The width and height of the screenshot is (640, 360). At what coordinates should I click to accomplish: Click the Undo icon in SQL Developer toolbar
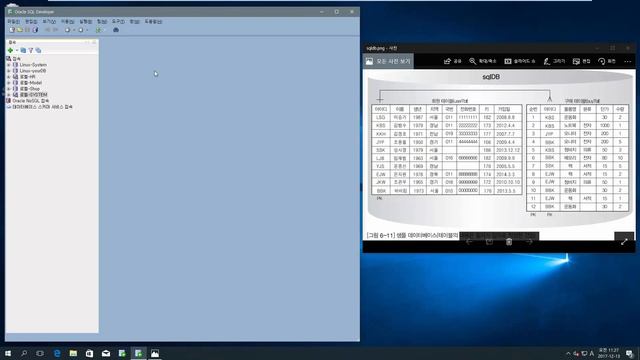[x=47, y=30]
